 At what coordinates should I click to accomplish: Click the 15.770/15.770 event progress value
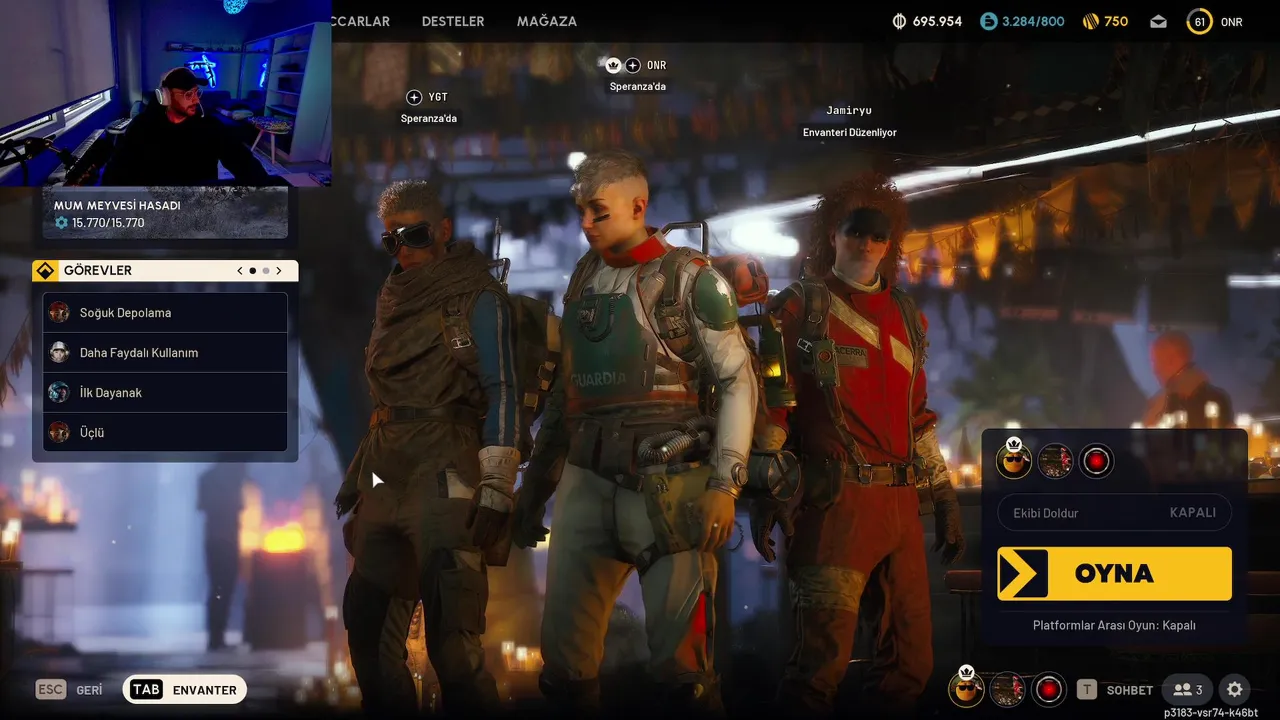108,223
